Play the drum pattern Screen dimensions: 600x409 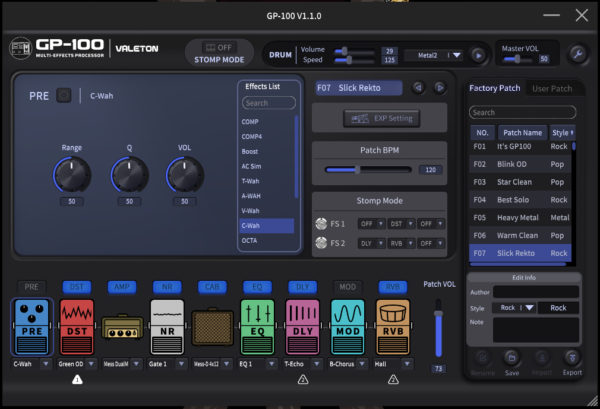click(478, 55)
